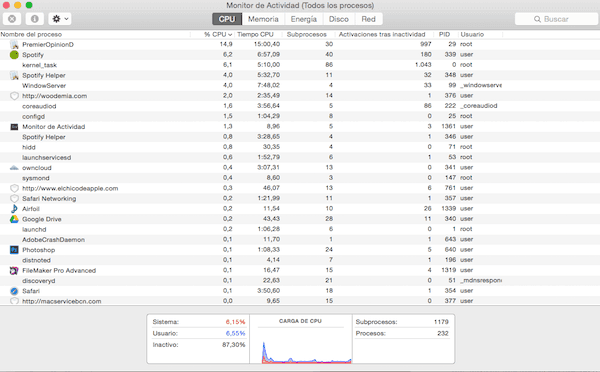The image size is (600, 372).
Task: Switch to the Red tab
Action: point(368,19)
